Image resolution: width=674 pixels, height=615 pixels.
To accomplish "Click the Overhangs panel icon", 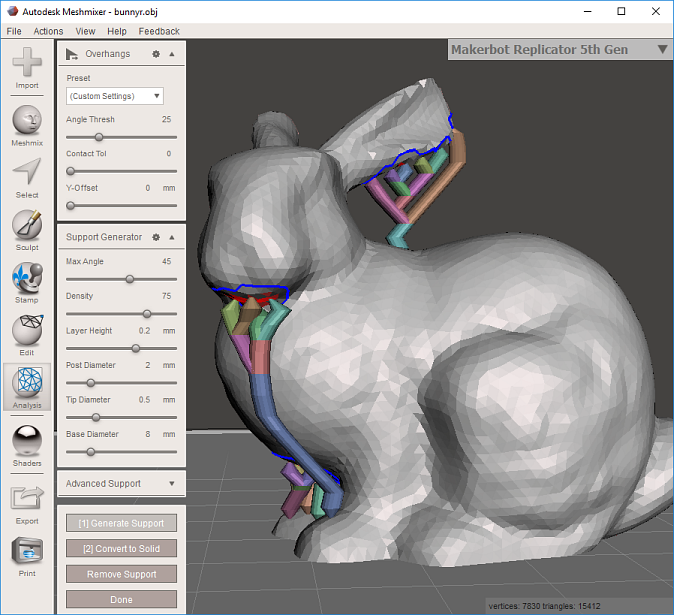I will tap(71, 54).
